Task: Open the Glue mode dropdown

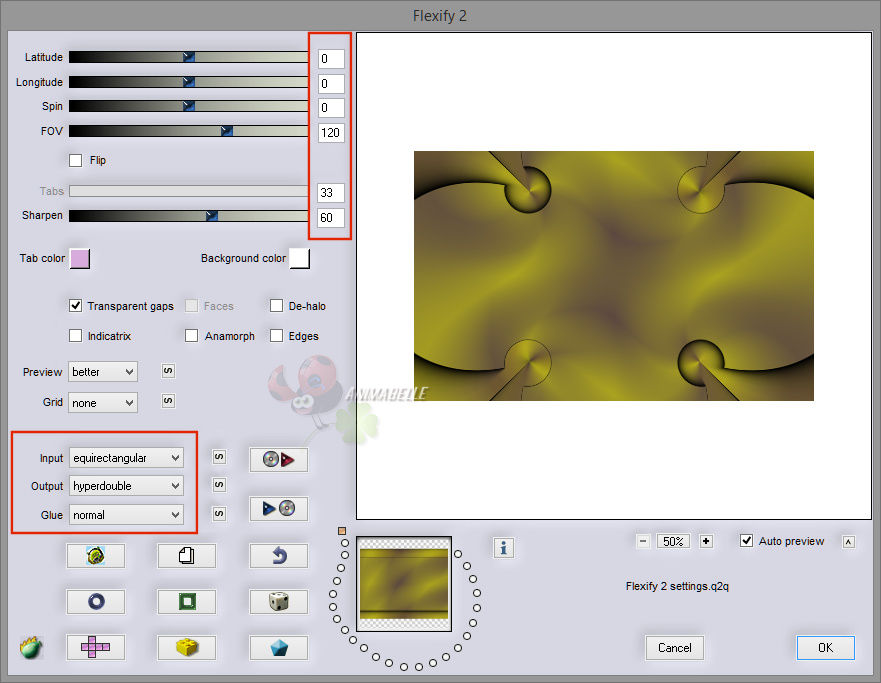Action: click(x=126, y=514)
